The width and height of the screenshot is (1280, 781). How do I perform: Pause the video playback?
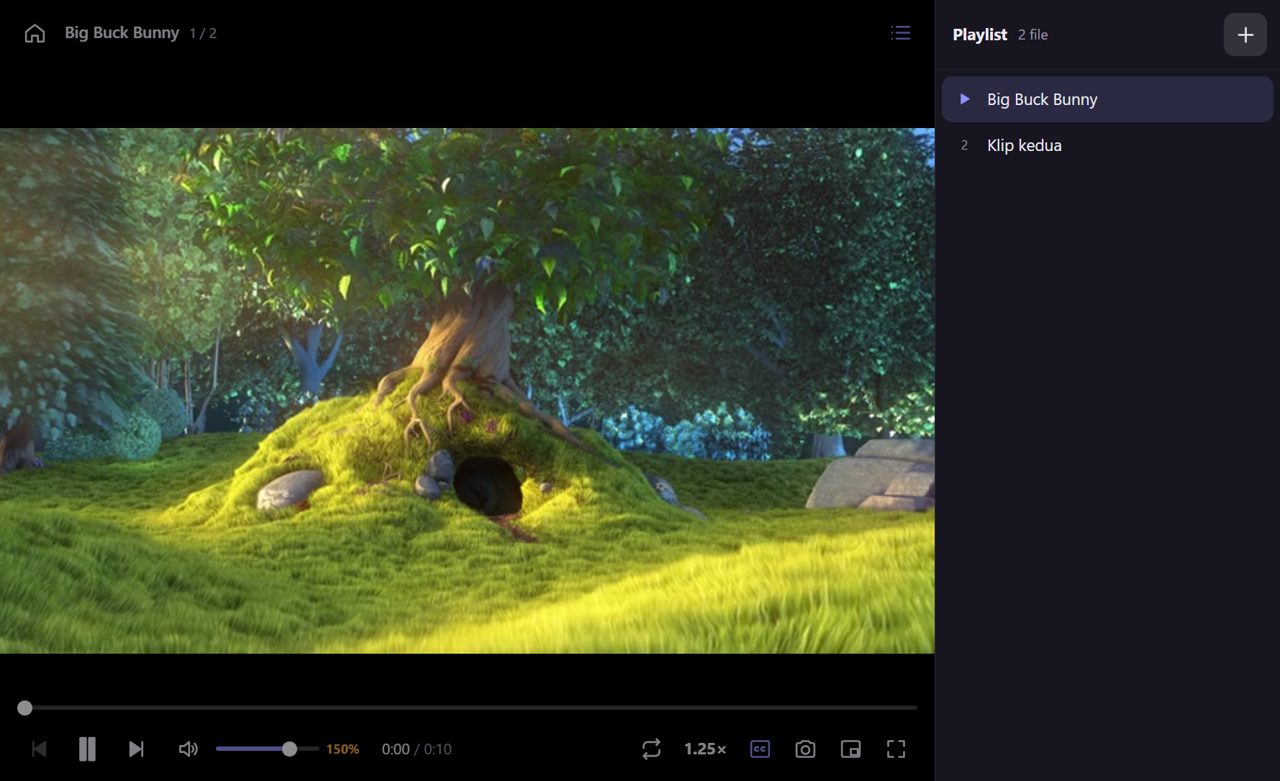[87, 749]
